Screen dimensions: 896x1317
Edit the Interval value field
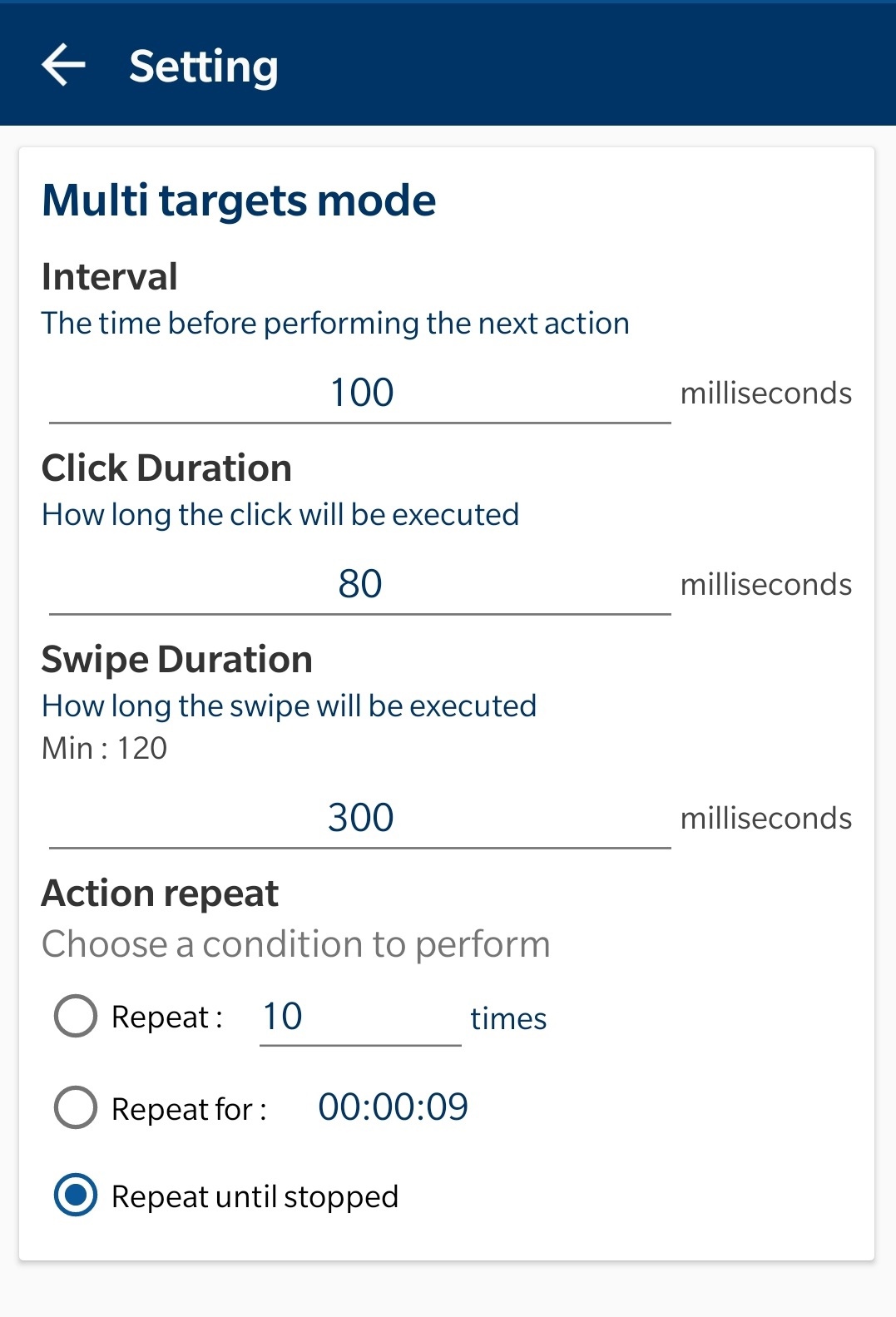tap(360, 393)
